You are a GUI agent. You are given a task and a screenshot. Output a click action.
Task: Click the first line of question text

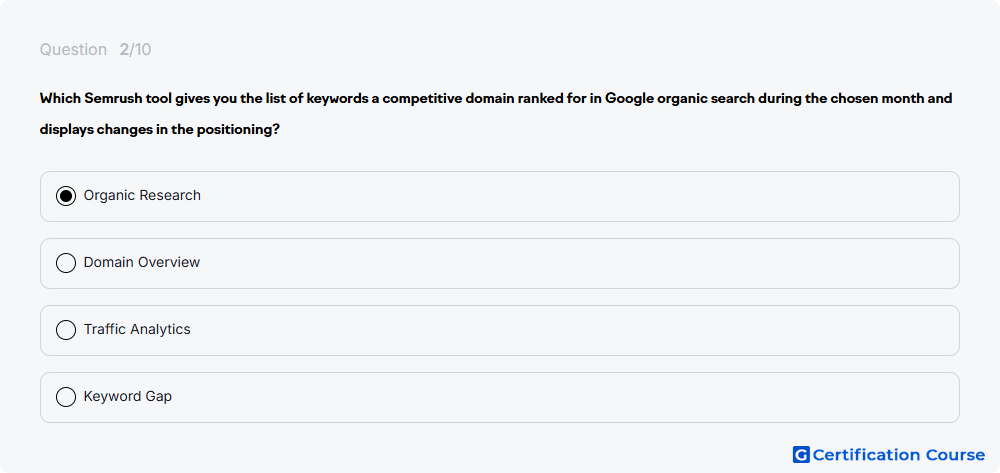(x=496, y=99)
